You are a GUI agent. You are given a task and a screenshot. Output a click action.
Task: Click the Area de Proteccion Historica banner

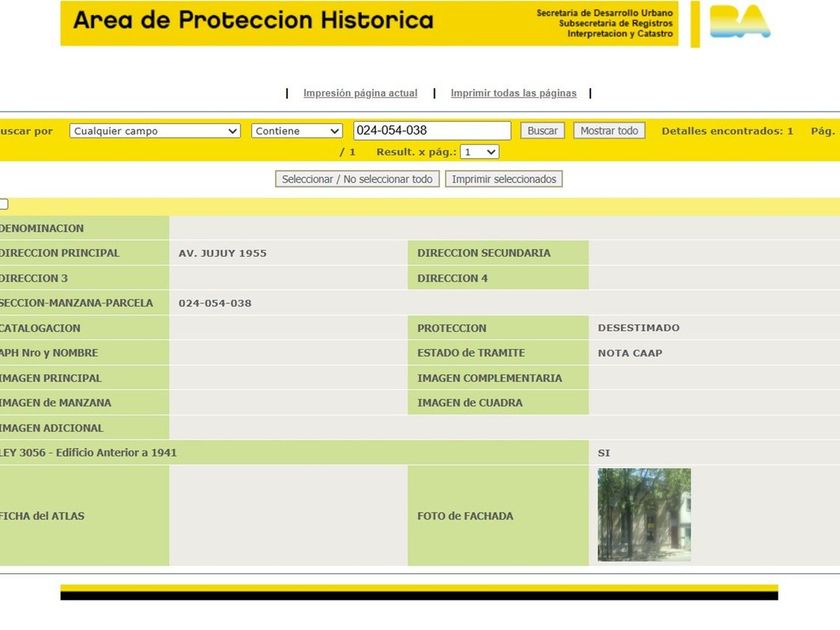coord(369,24)
